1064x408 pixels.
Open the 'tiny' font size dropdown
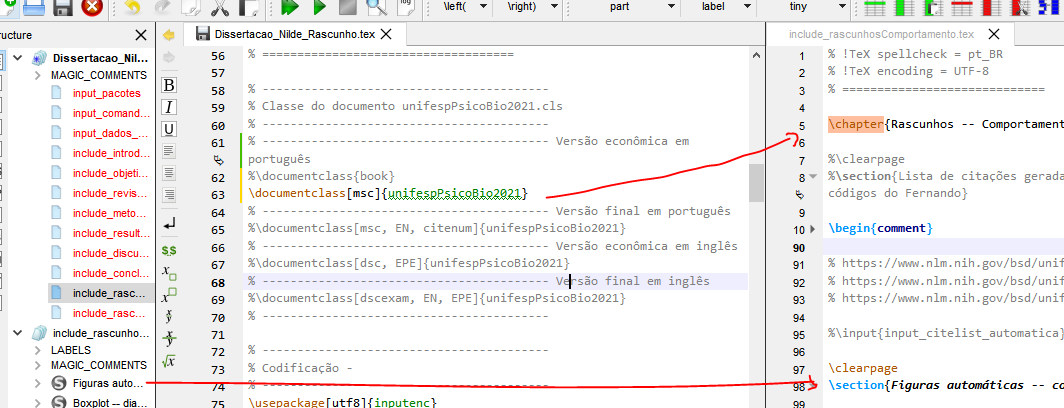pos(843,5)
